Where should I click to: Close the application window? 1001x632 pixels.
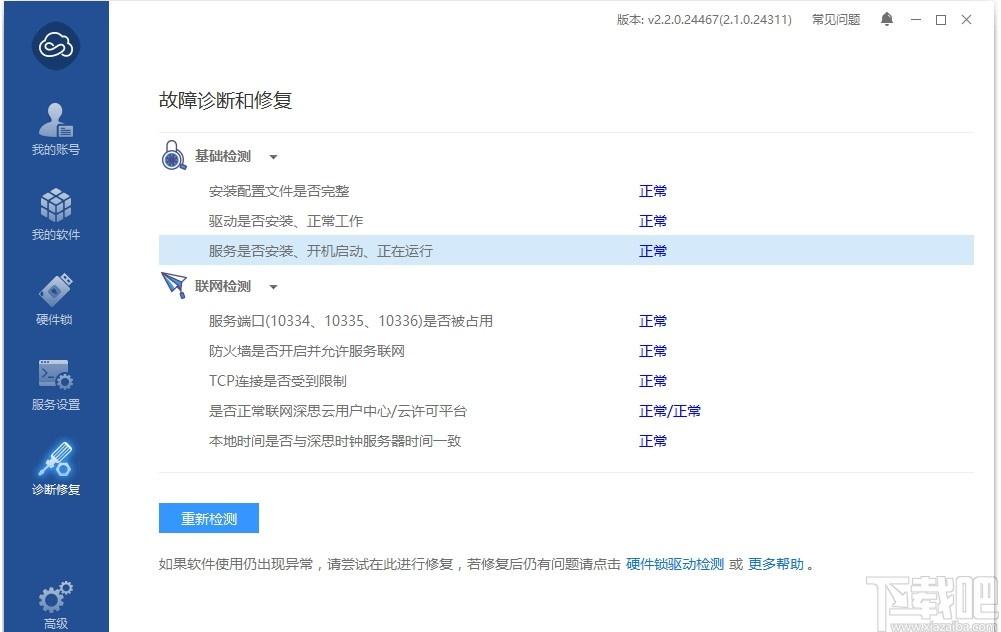tap(967, 20)
